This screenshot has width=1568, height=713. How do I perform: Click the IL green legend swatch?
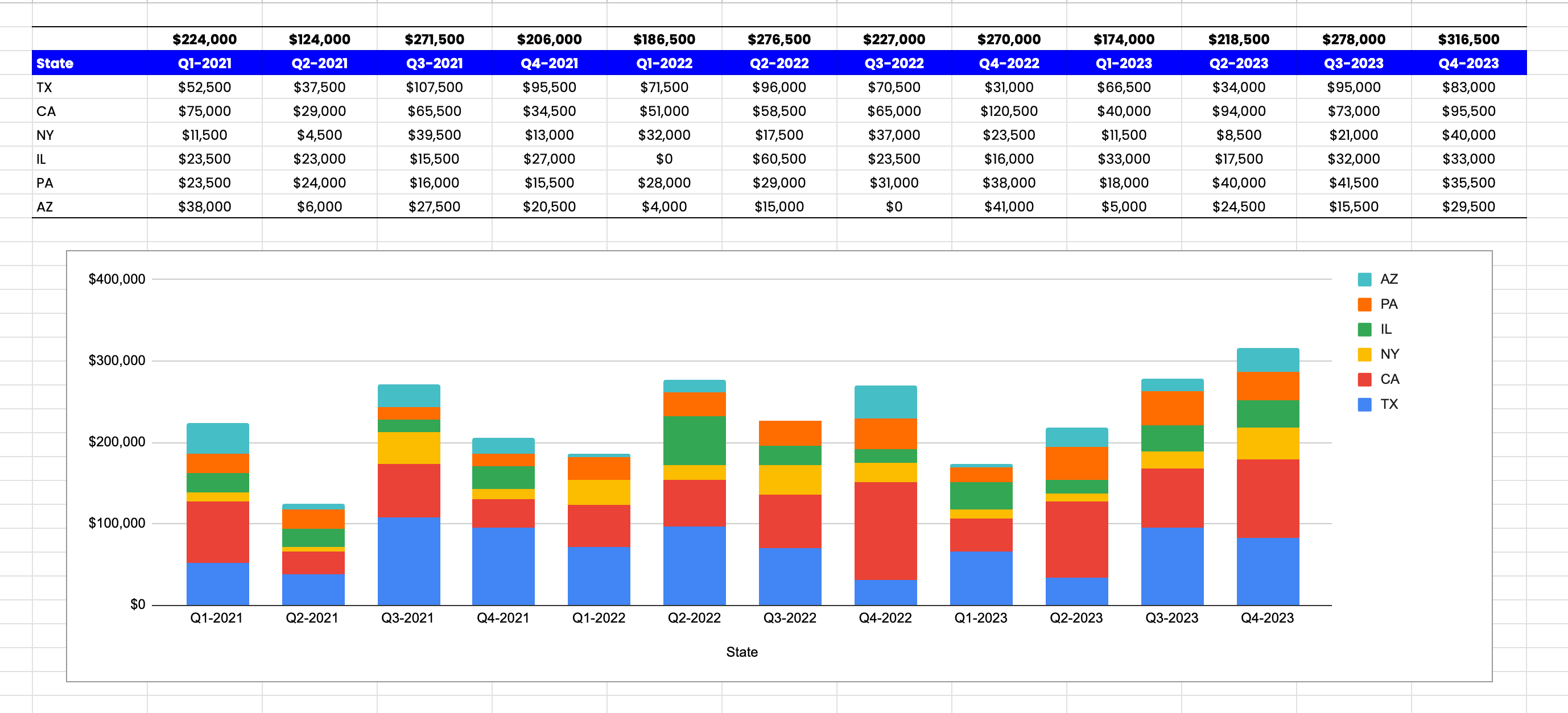1364,329
